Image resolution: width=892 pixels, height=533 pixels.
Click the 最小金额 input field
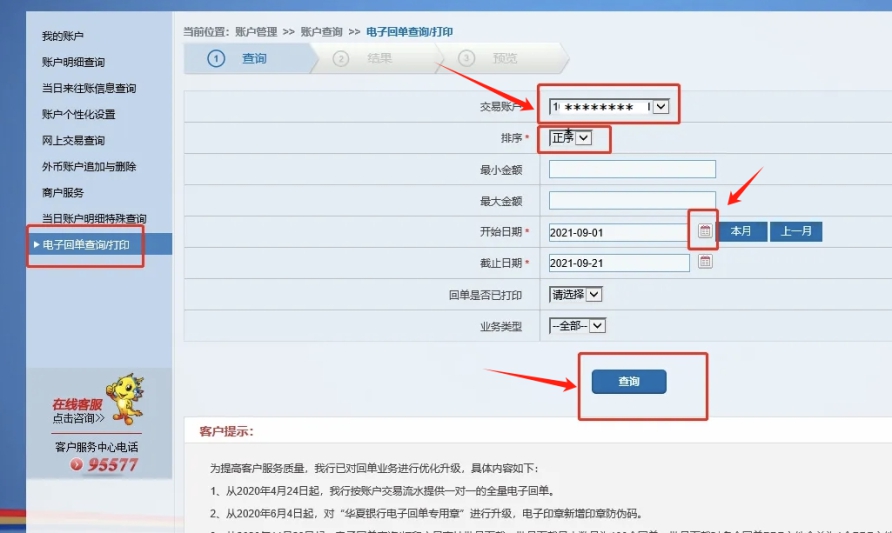tap(632, 169)
